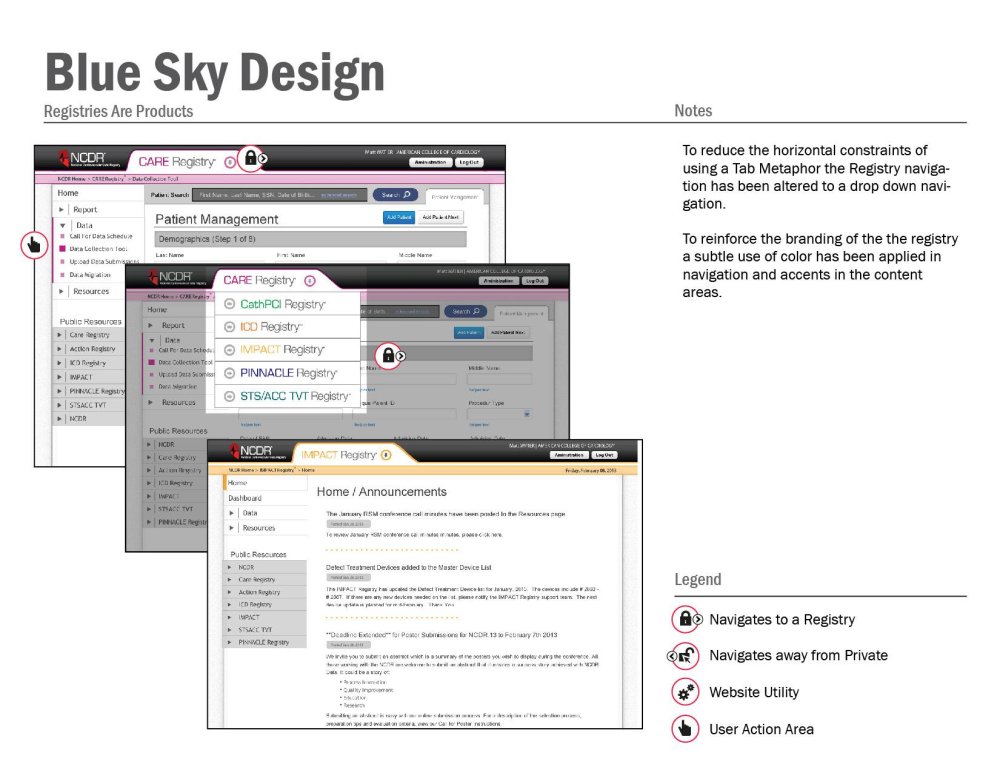Click the Blue Sky Design page title
Image resolution: width=1000 pixels, height=773 pixels.
(215, 73)
